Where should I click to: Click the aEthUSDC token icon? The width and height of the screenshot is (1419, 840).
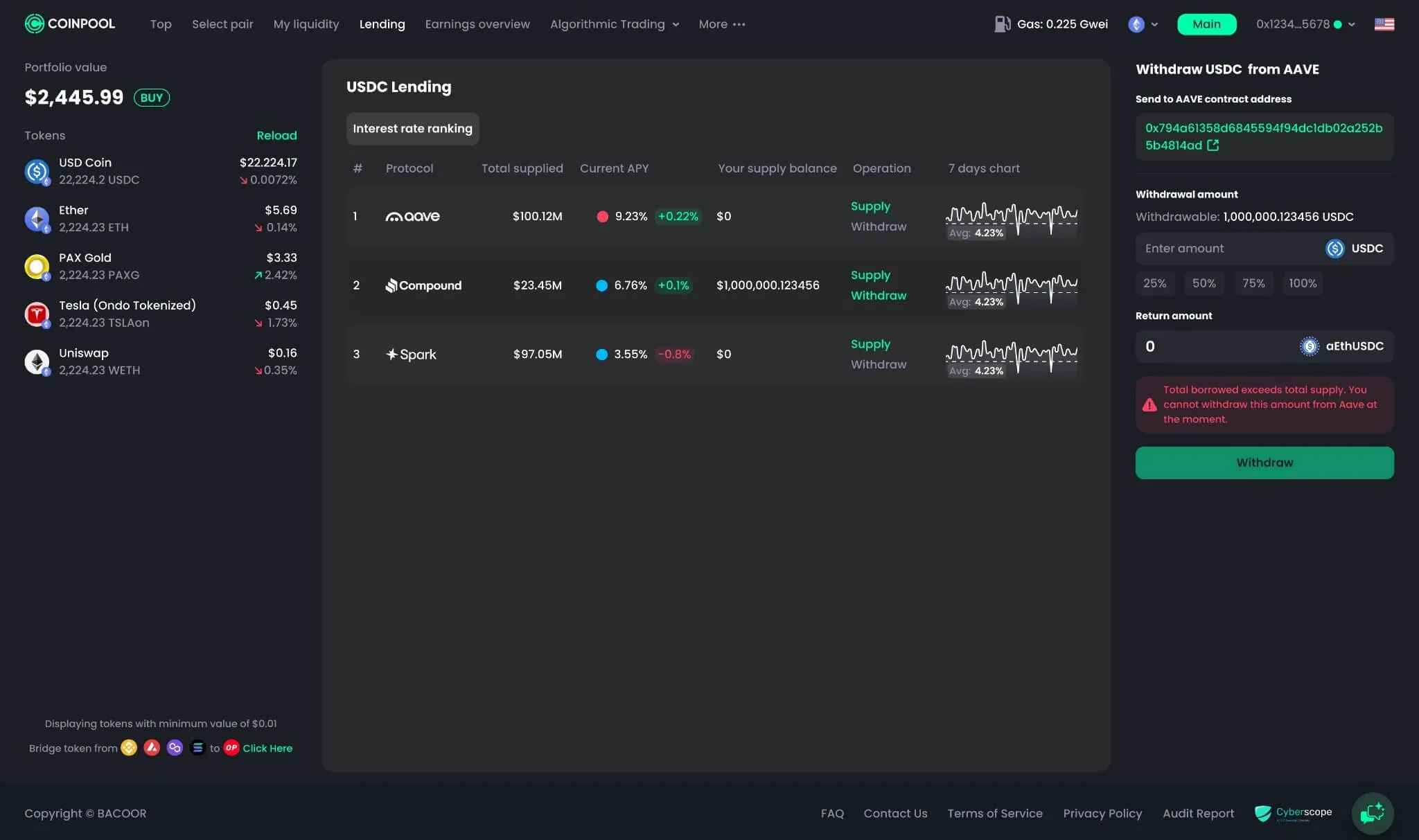click(x=1309, y=346)
